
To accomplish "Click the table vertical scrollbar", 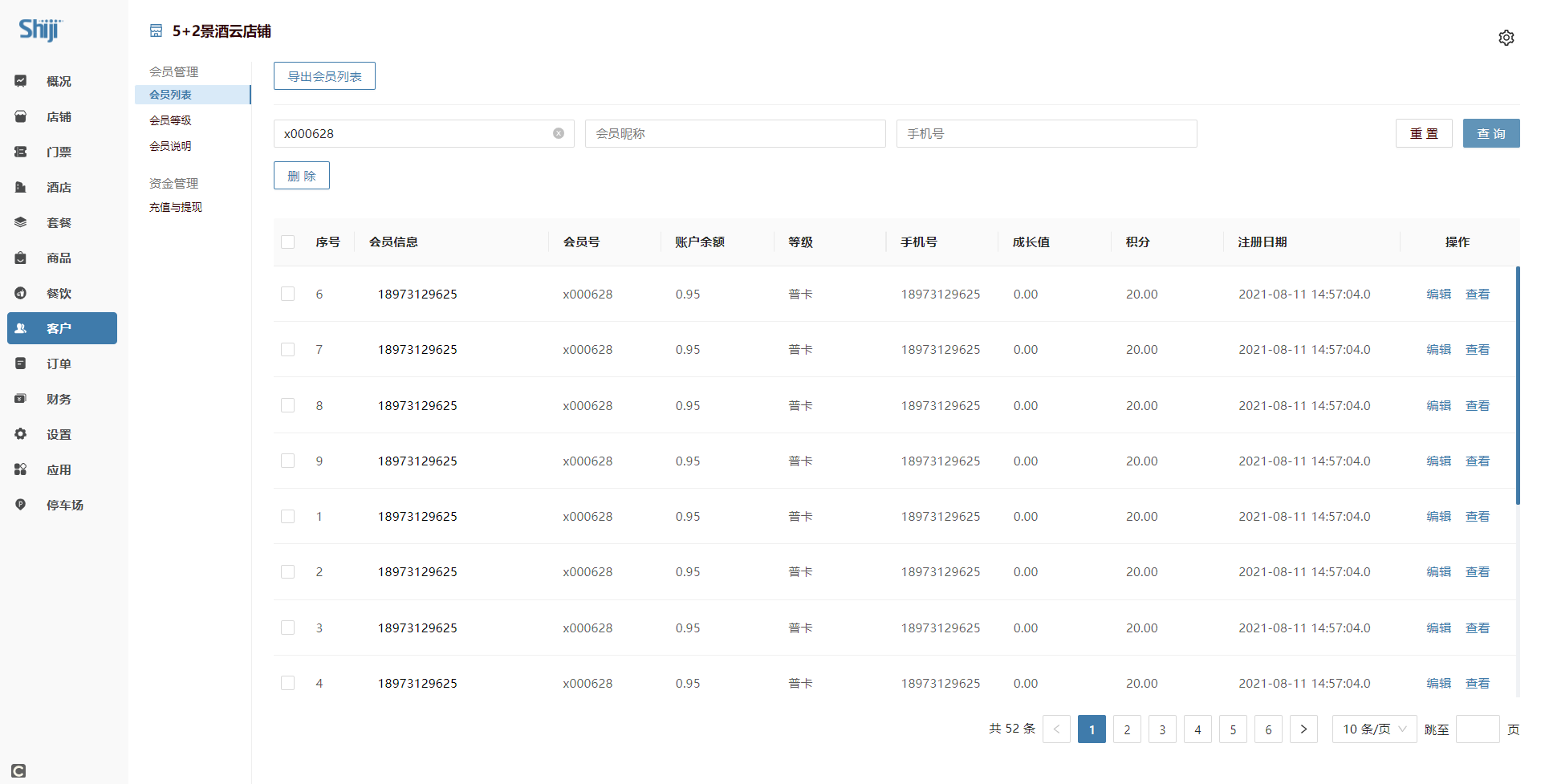I will pos(1518,385).
